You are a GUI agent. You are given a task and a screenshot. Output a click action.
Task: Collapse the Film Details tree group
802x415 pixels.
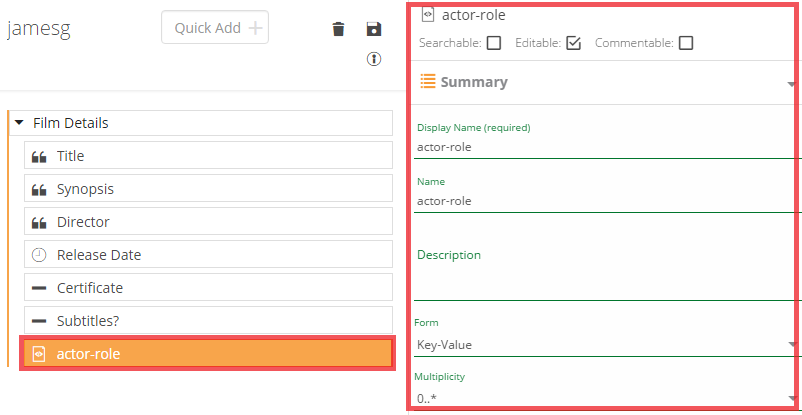[19, 123]
